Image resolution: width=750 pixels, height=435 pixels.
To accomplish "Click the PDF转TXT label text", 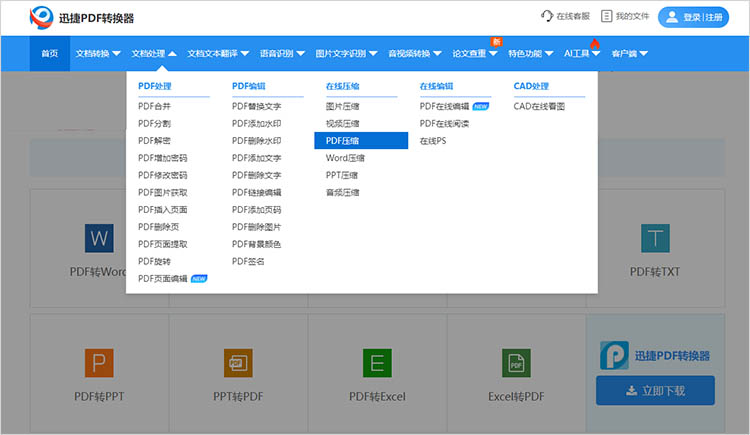I will point(655,272).
